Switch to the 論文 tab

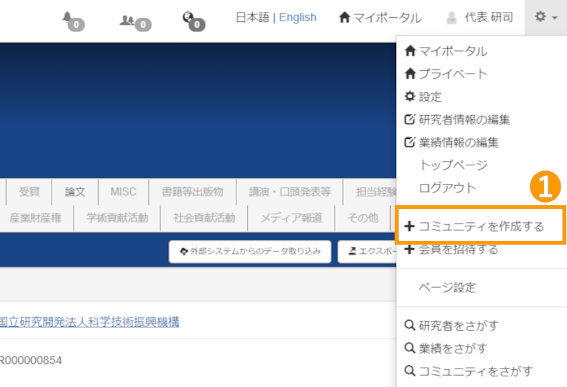point(75,191)
